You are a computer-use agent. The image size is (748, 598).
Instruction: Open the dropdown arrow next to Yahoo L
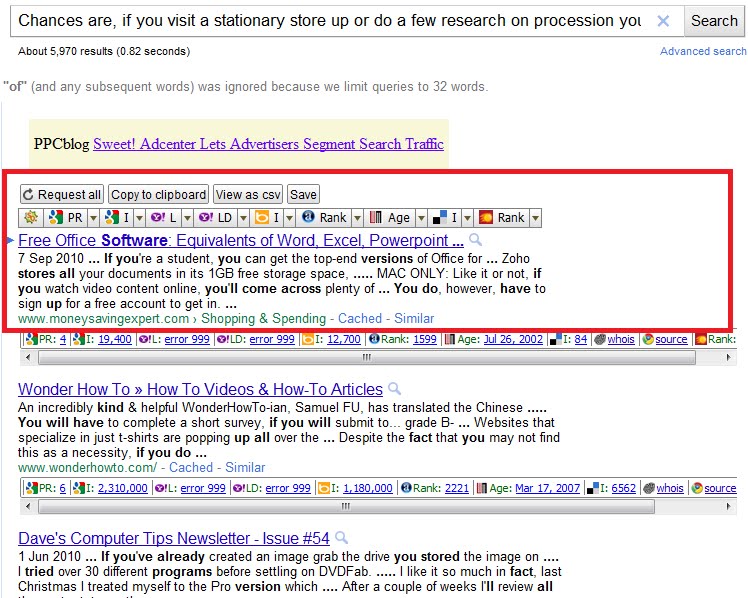tap(187, 218)
